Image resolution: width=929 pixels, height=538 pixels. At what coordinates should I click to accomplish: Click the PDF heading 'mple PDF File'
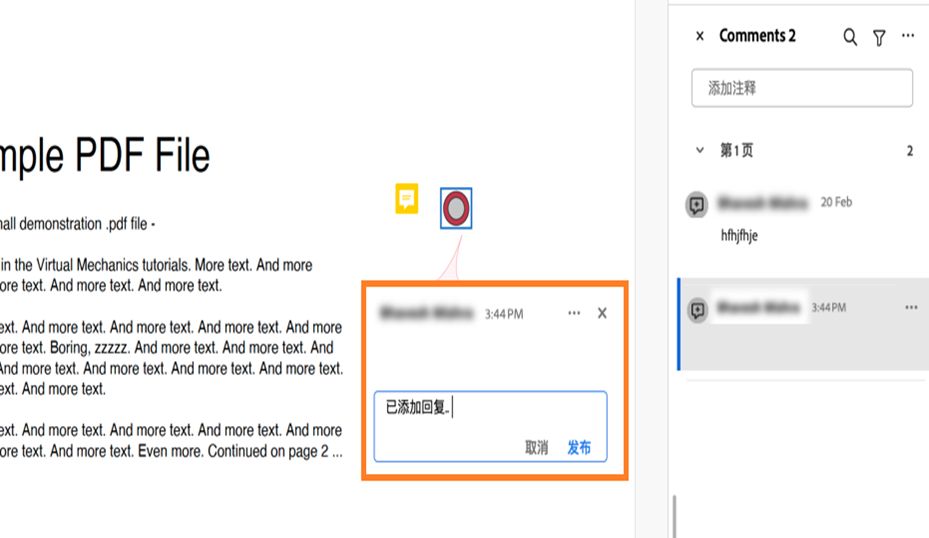105,156
